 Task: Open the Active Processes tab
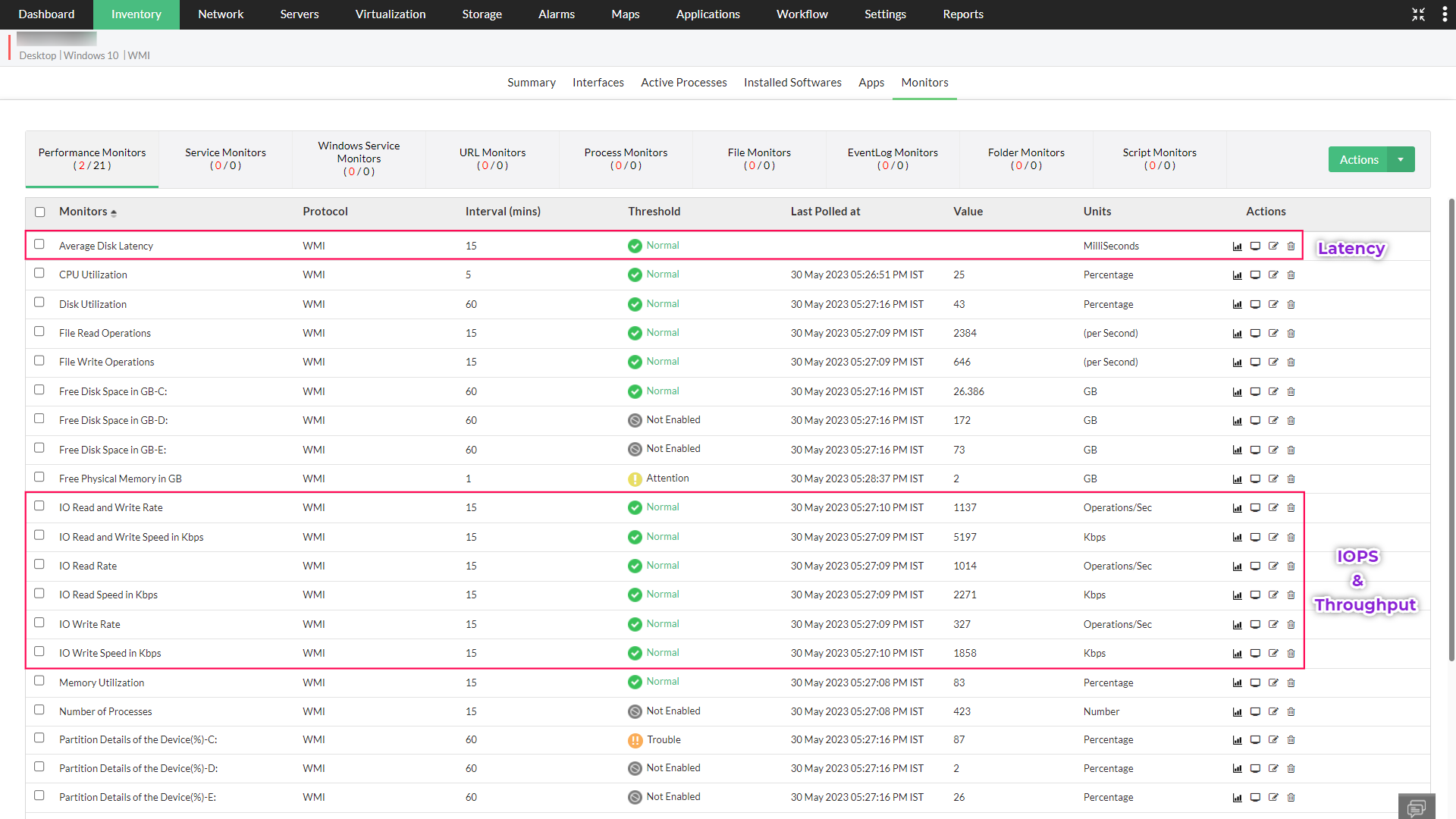(683, 83)
